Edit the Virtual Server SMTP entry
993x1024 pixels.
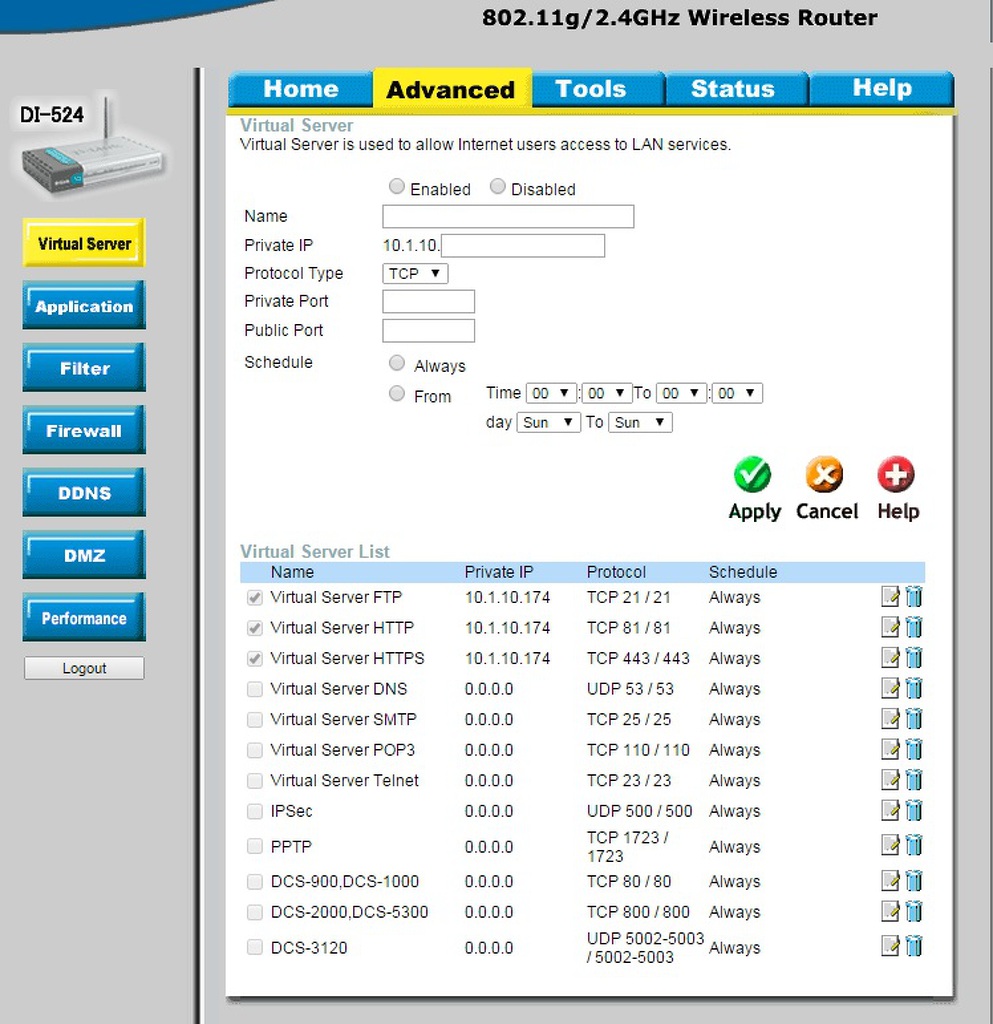click(x=890, y=718)
